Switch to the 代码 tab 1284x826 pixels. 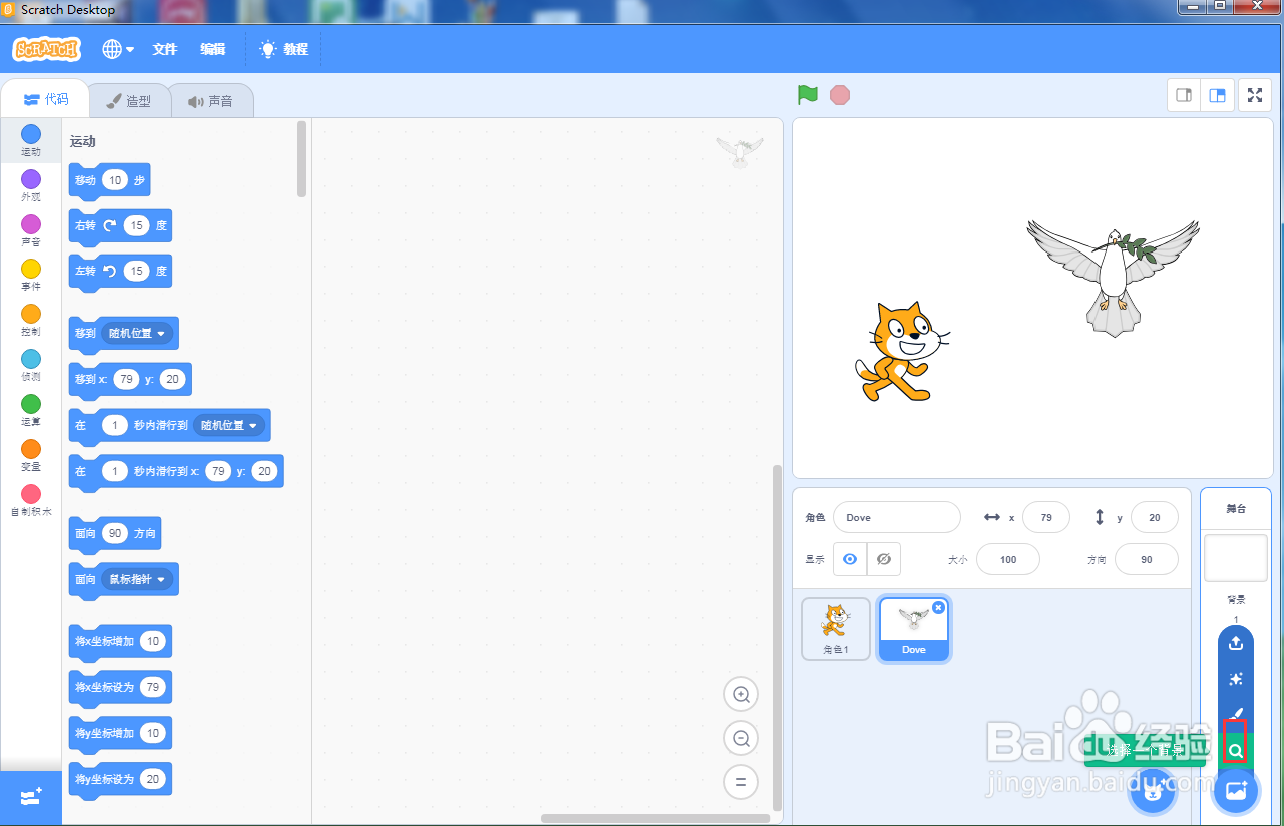pos(46,99)
